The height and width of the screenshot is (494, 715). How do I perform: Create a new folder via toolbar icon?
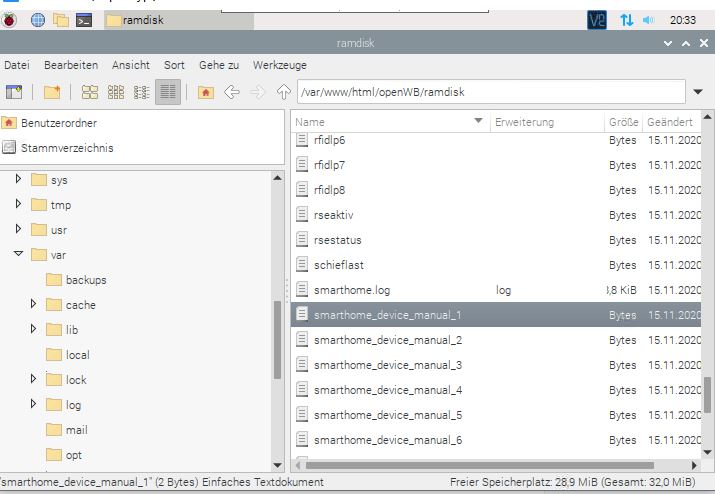coord(52,92)
